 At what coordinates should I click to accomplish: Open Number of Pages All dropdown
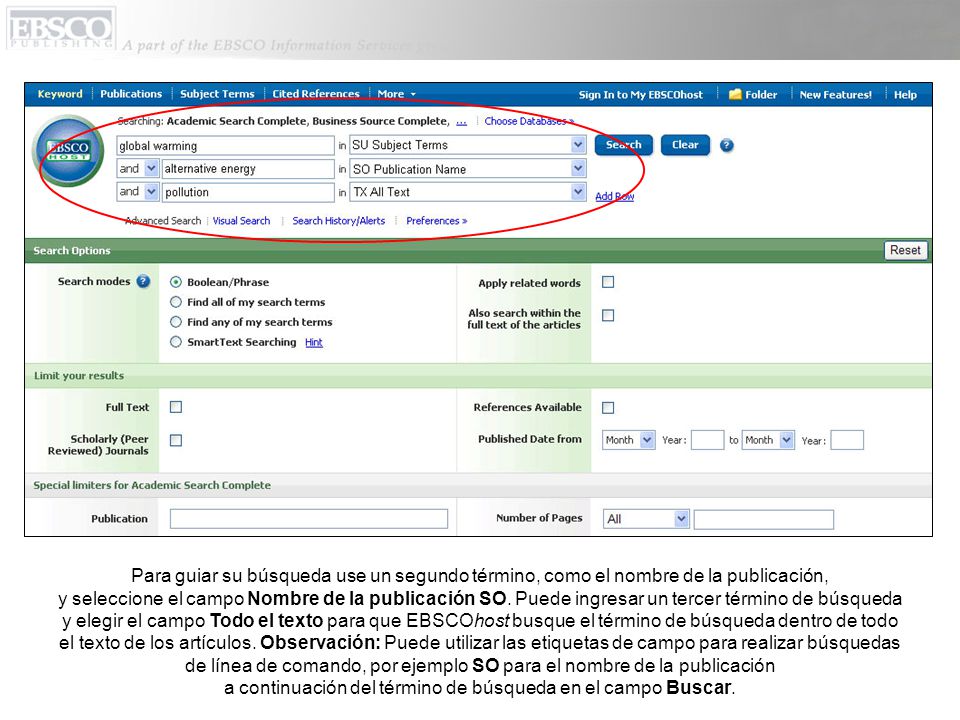(646, 519)
